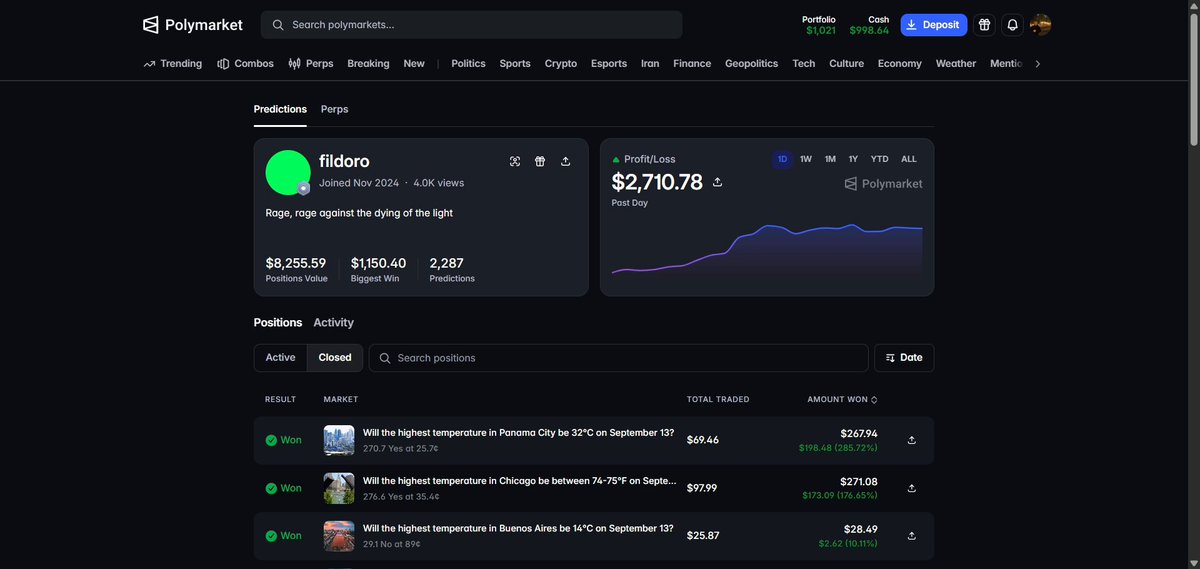Switch to Active positions
1200x569 pixels.
point(280,357)
